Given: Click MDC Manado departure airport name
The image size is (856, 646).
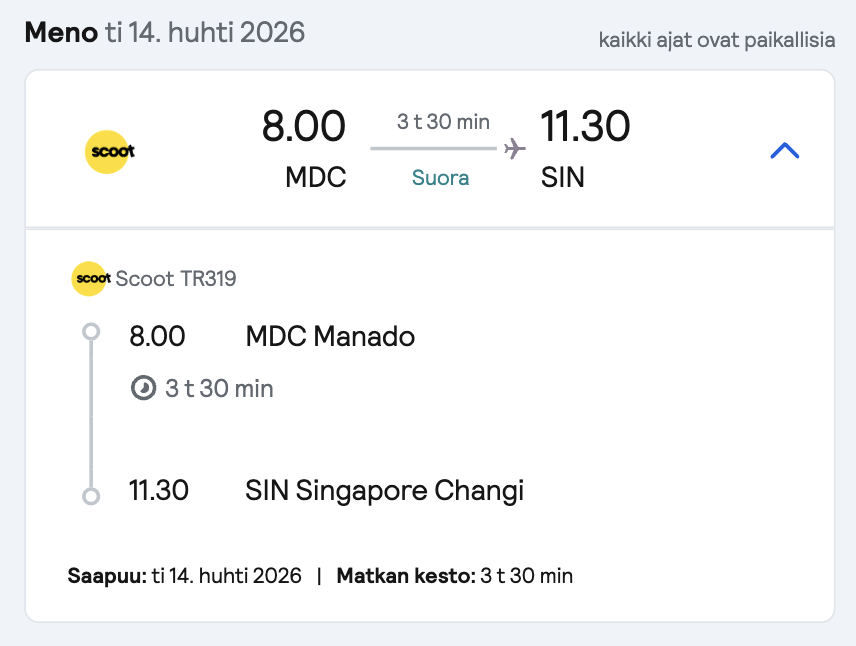Looking at the screenshot, I should pyautogui.click(x=330, y=336).
